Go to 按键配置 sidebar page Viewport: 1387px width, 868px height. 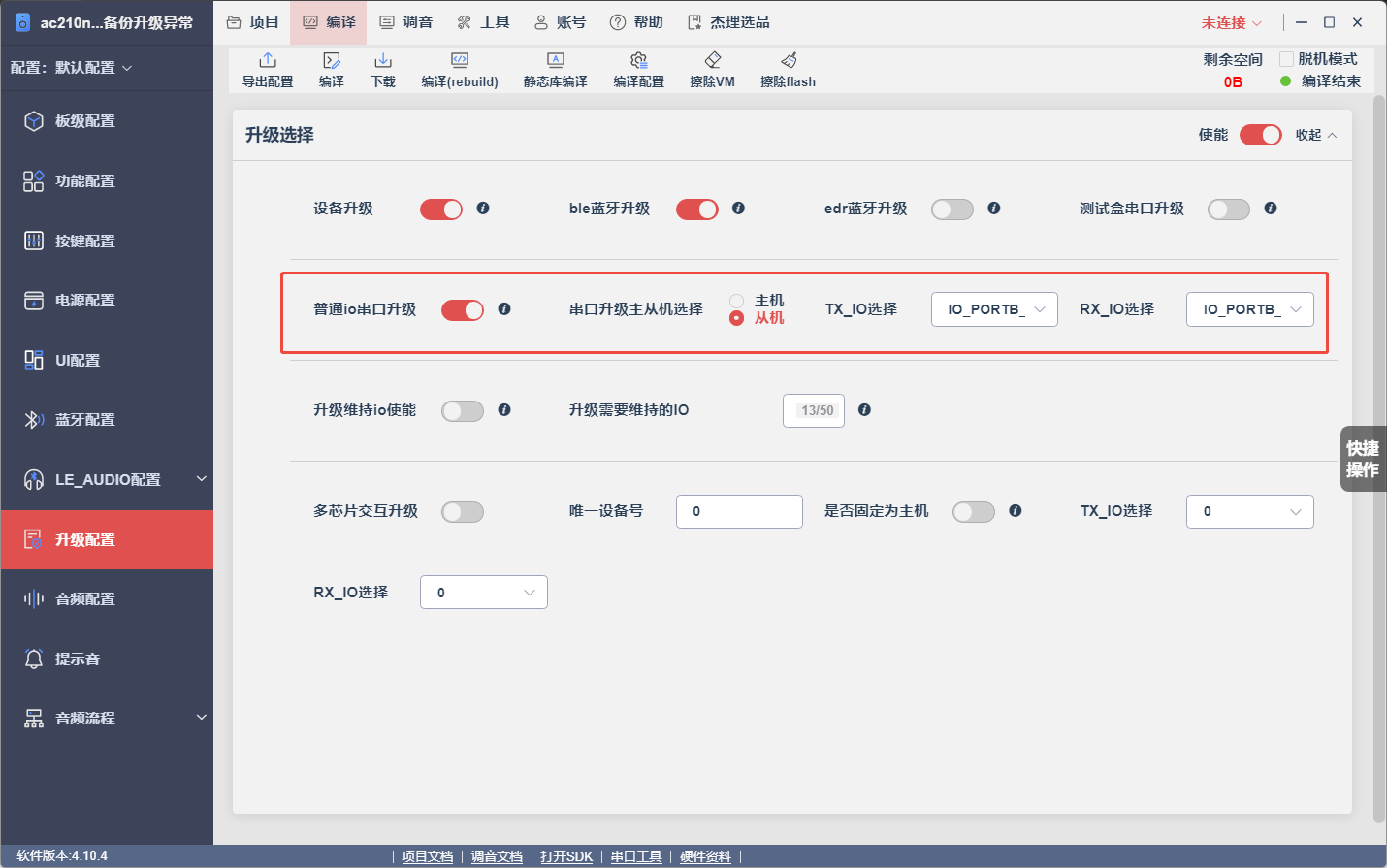[107, 241]
